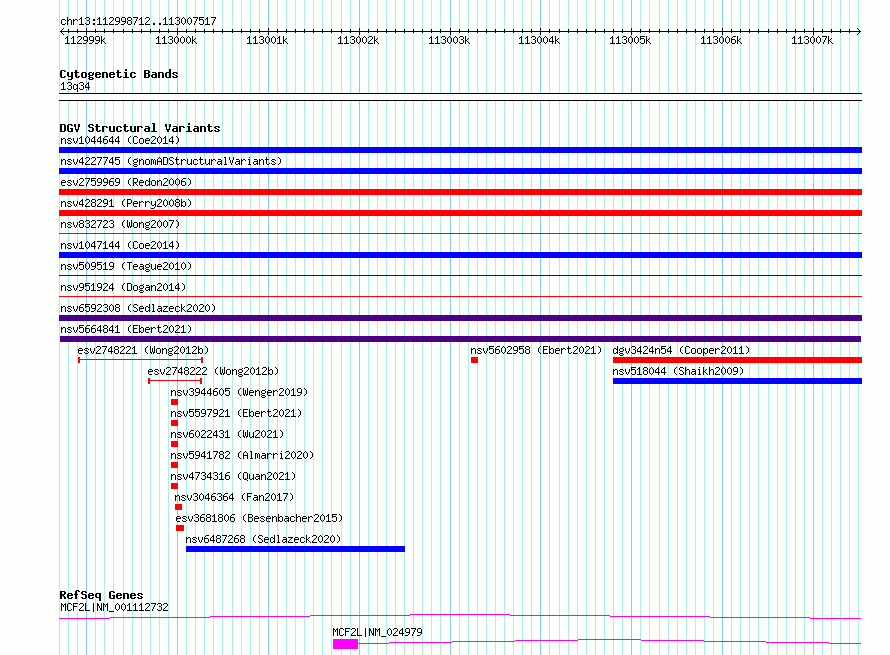Select nsv3944605 (Wenger2019) label
The width and height of the screenshot is (890, 655).
point(239,392)
